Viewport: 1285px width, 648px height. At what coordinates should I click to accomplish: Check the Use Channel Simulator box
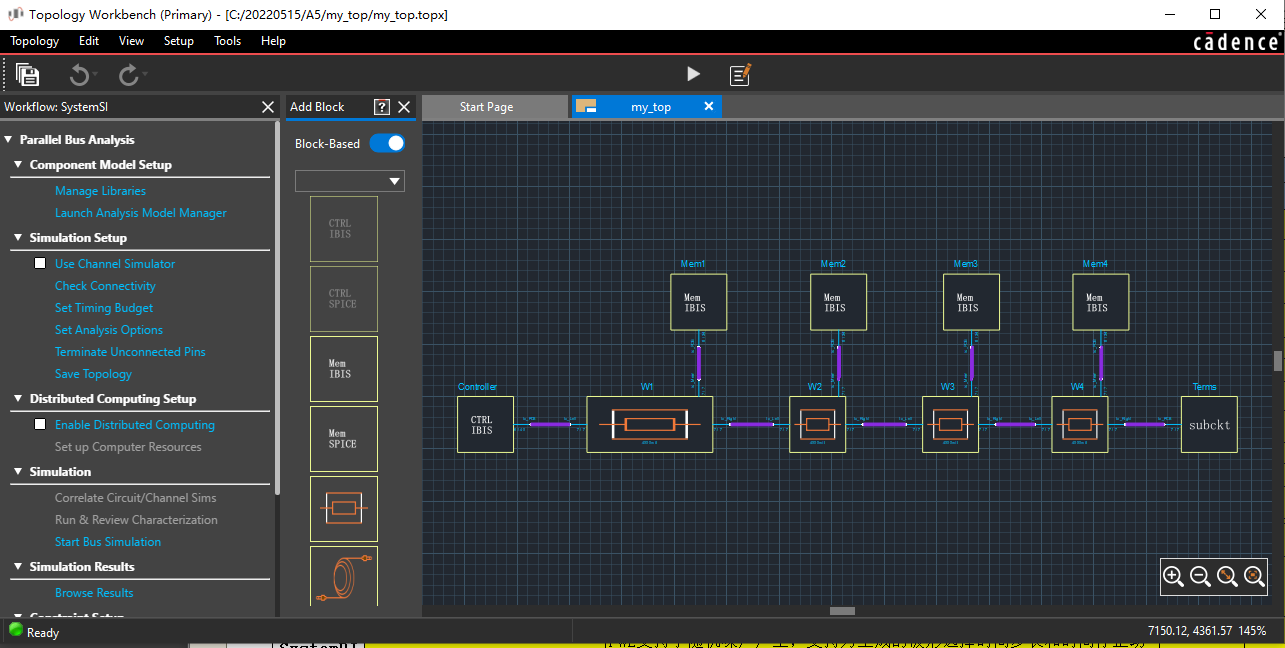coord(41,264)
